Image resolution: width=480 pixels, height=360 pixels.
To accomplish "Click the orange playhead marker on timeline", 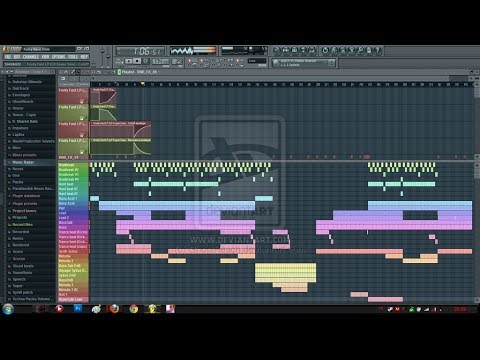I will click(143, 84).
